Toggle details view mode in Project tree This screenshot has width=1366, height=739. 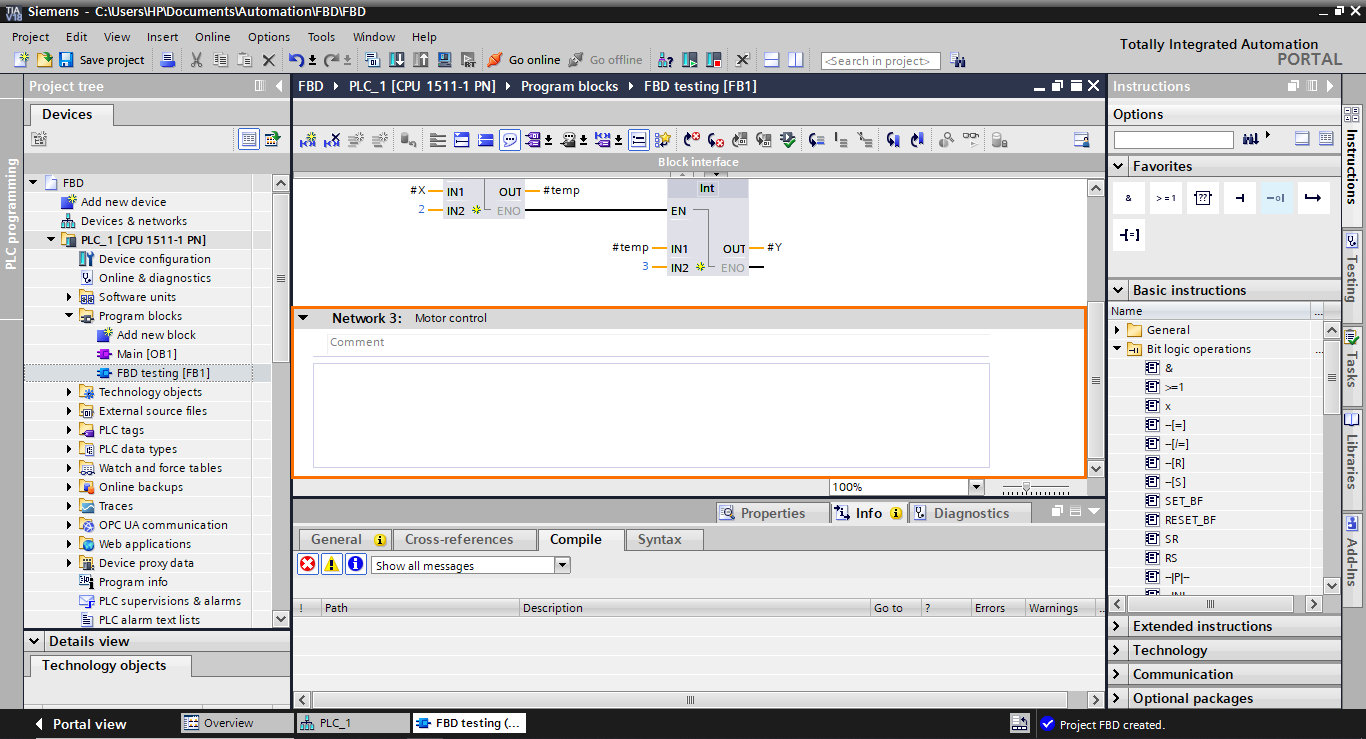pyautogui.click(x=248, y=139)
